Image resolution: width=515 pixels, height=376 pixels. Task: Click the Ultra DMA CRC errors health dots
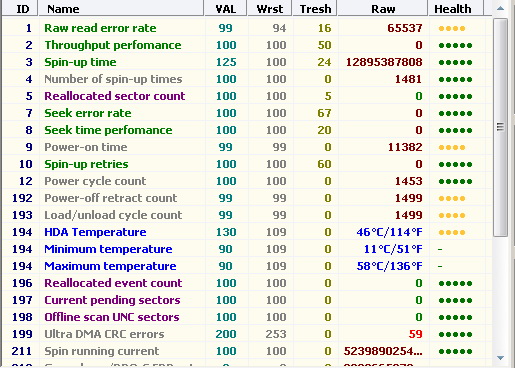[x=455, y=334]
